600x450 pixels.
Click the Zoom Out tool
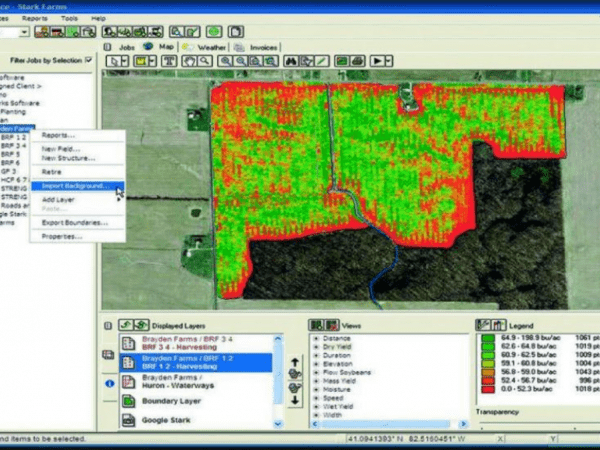(241, 61)
